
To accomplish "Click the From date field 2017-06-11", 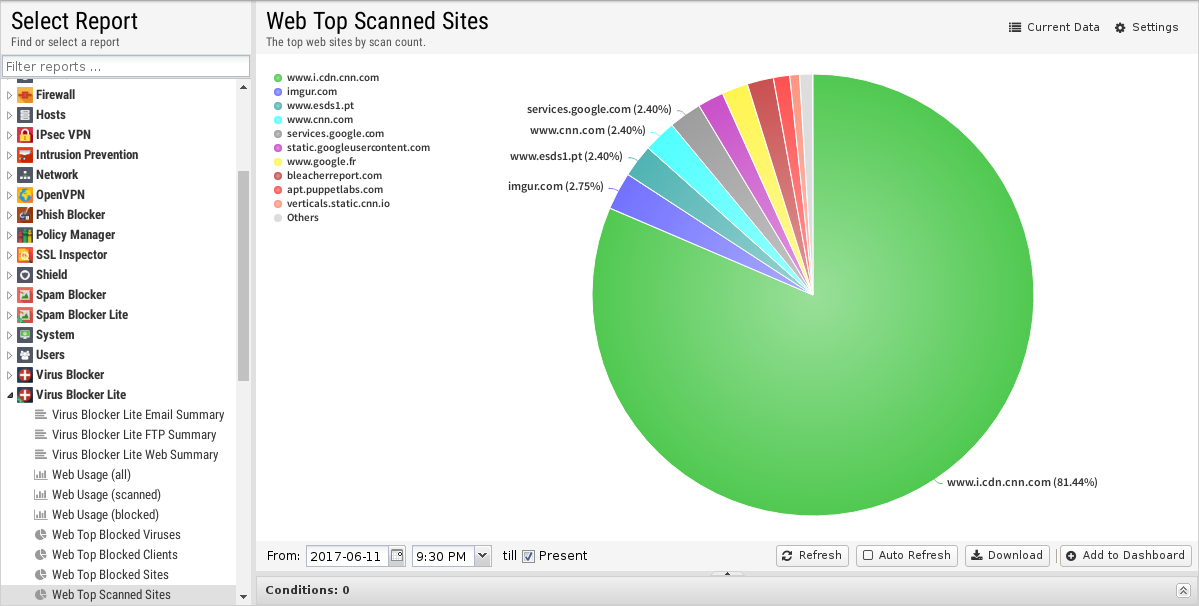I will coord(347,556).
